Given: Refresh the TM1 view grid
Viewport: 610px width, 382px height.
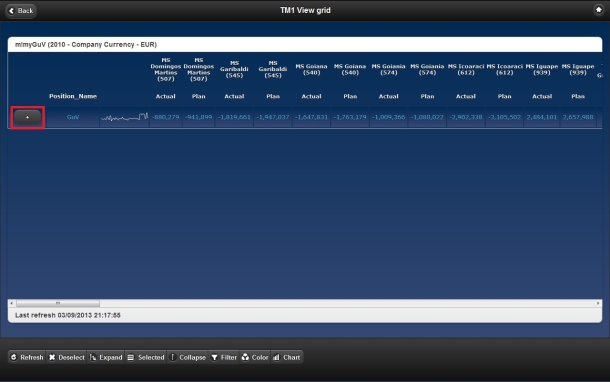Looking at the screenshot, I should point(27,357).
